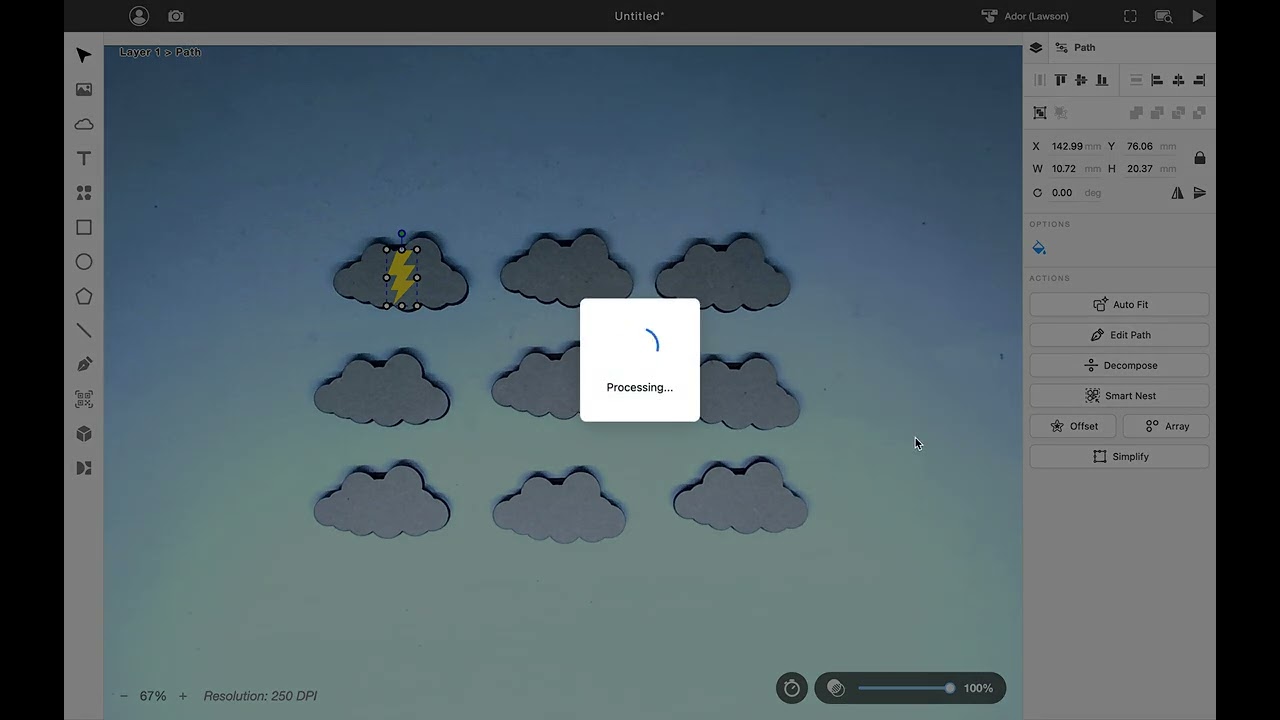Align selected objects to right edge

coord(1199,80)
